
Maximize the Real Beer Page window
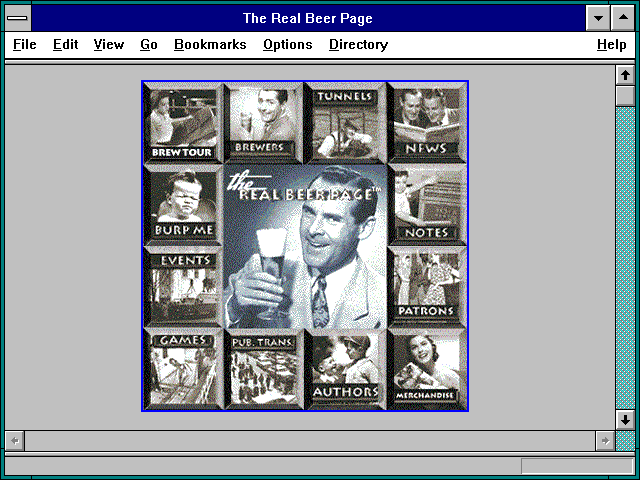click(623, 18)
